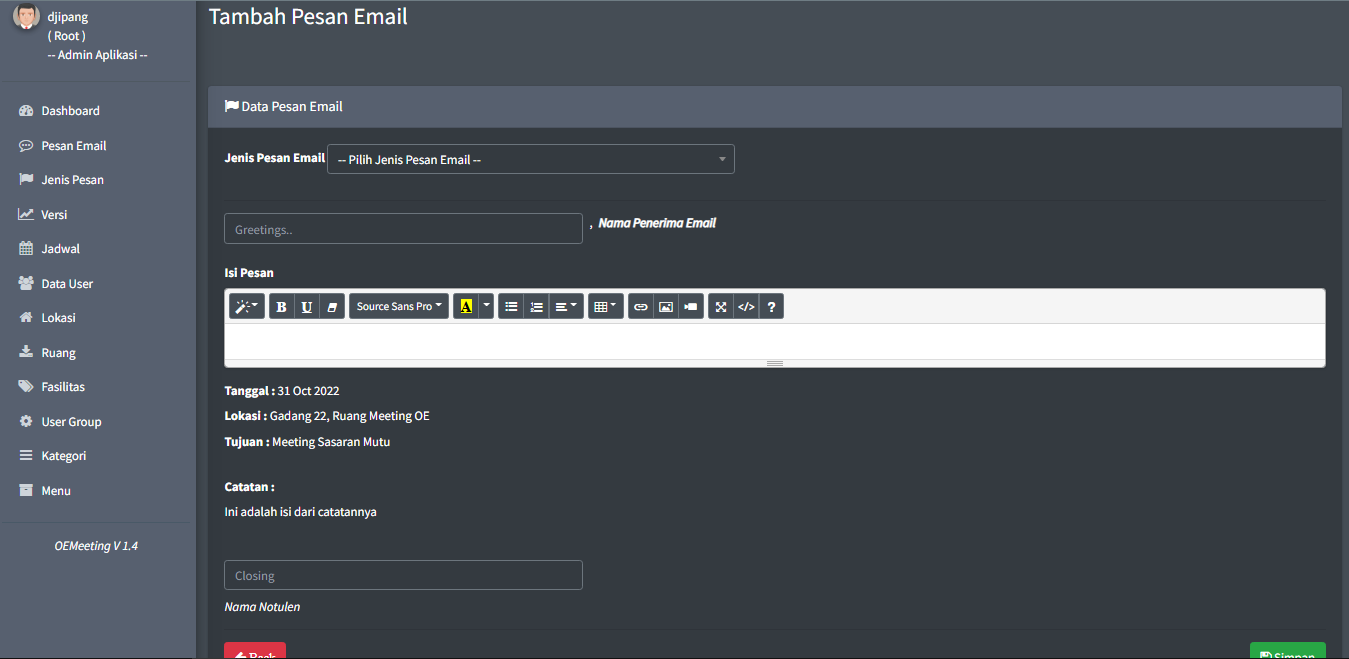Open code view with the </> icon
This screenshot has width=1349, height=659.
point(746,307)
